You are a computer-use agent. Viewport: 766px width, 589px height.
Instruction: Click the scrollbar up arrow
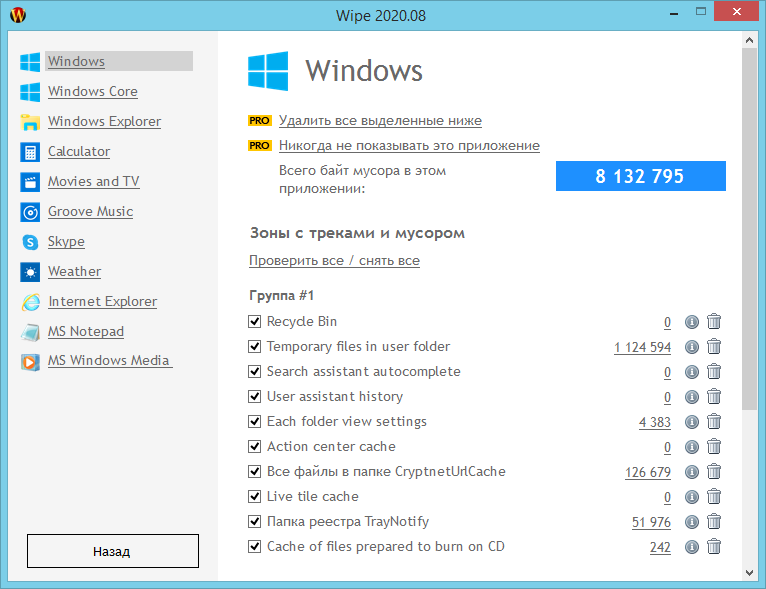(749, 41)
